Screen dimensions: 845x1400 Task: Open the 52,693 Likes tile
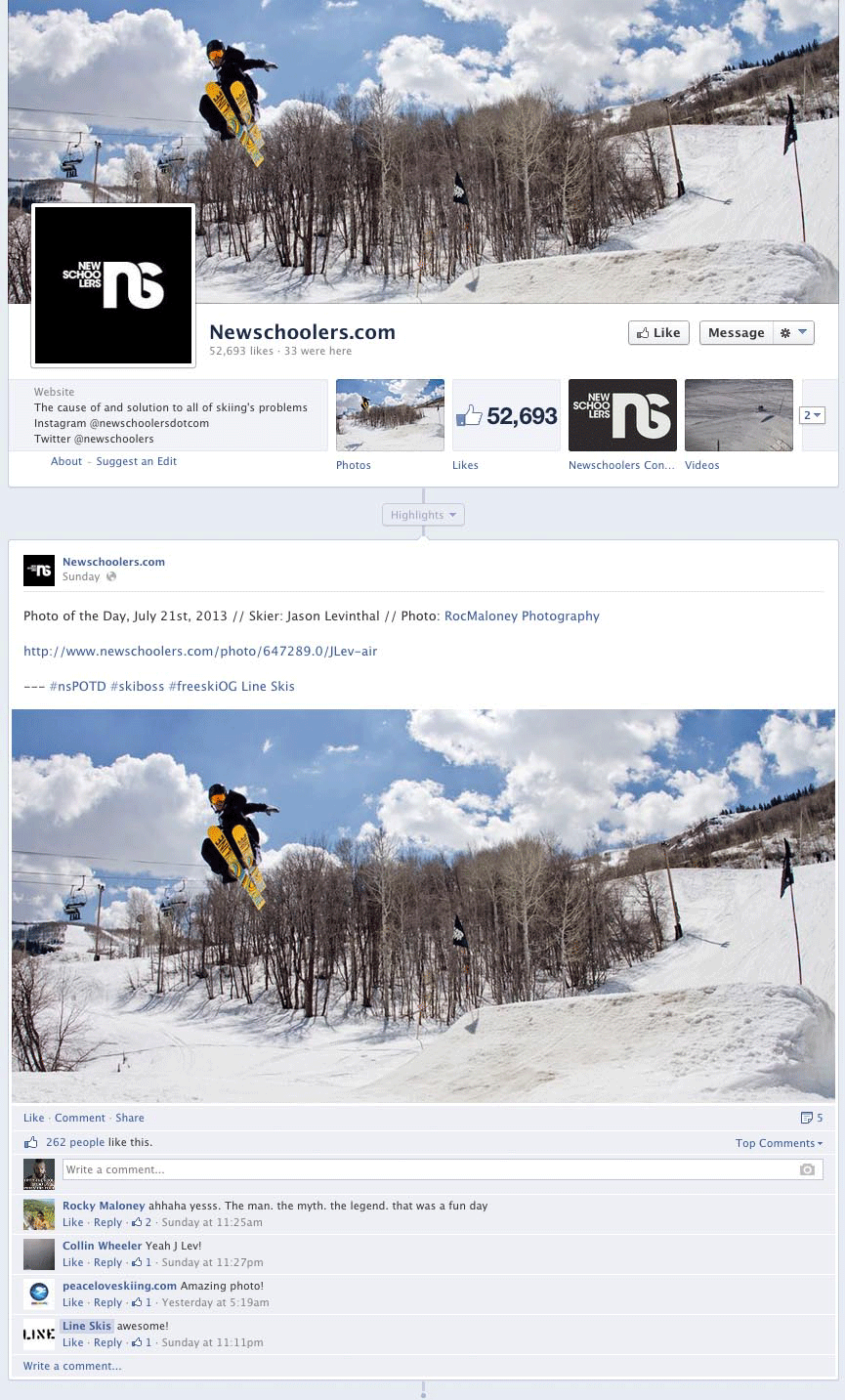(506, 415)
